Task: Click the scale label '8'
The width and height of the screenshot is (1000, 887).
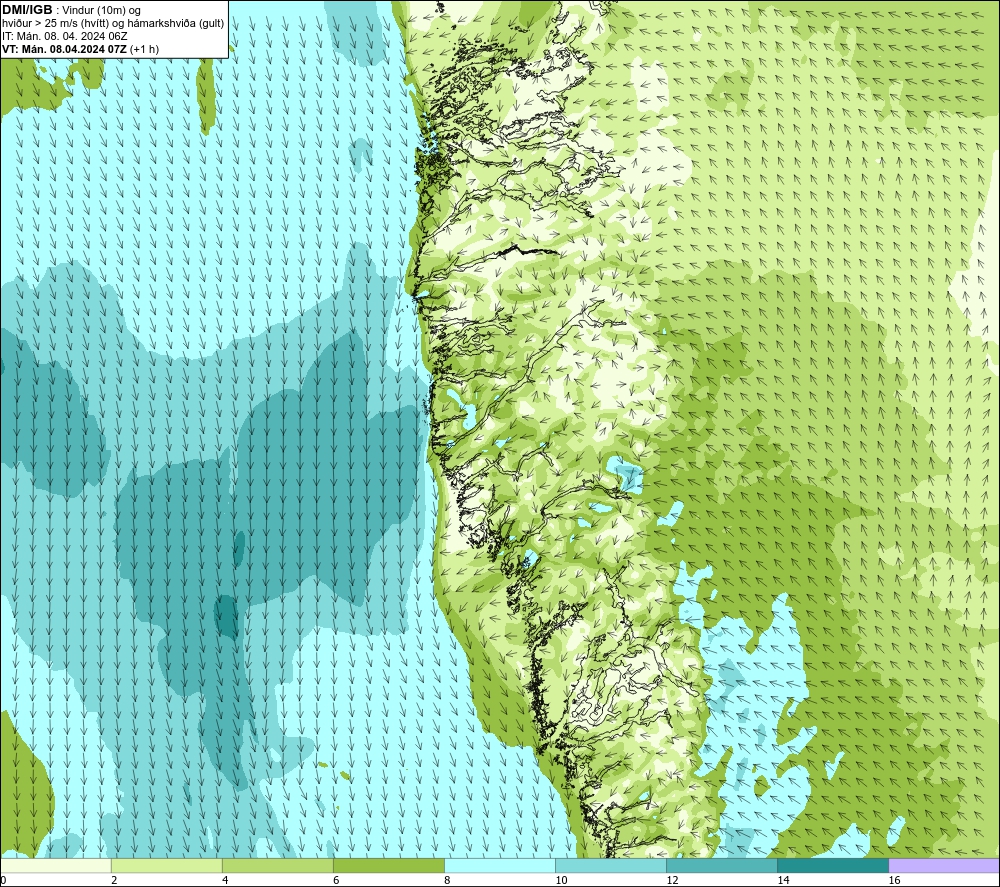Action: pos(447,880)
